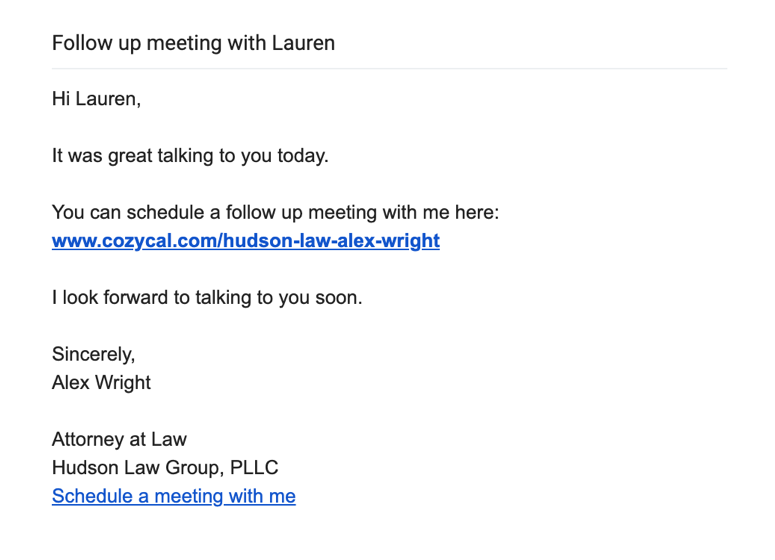Click the sentence "It was great talking to you today."
Screen dimensions: 775x560
click(x=190, y=156)
